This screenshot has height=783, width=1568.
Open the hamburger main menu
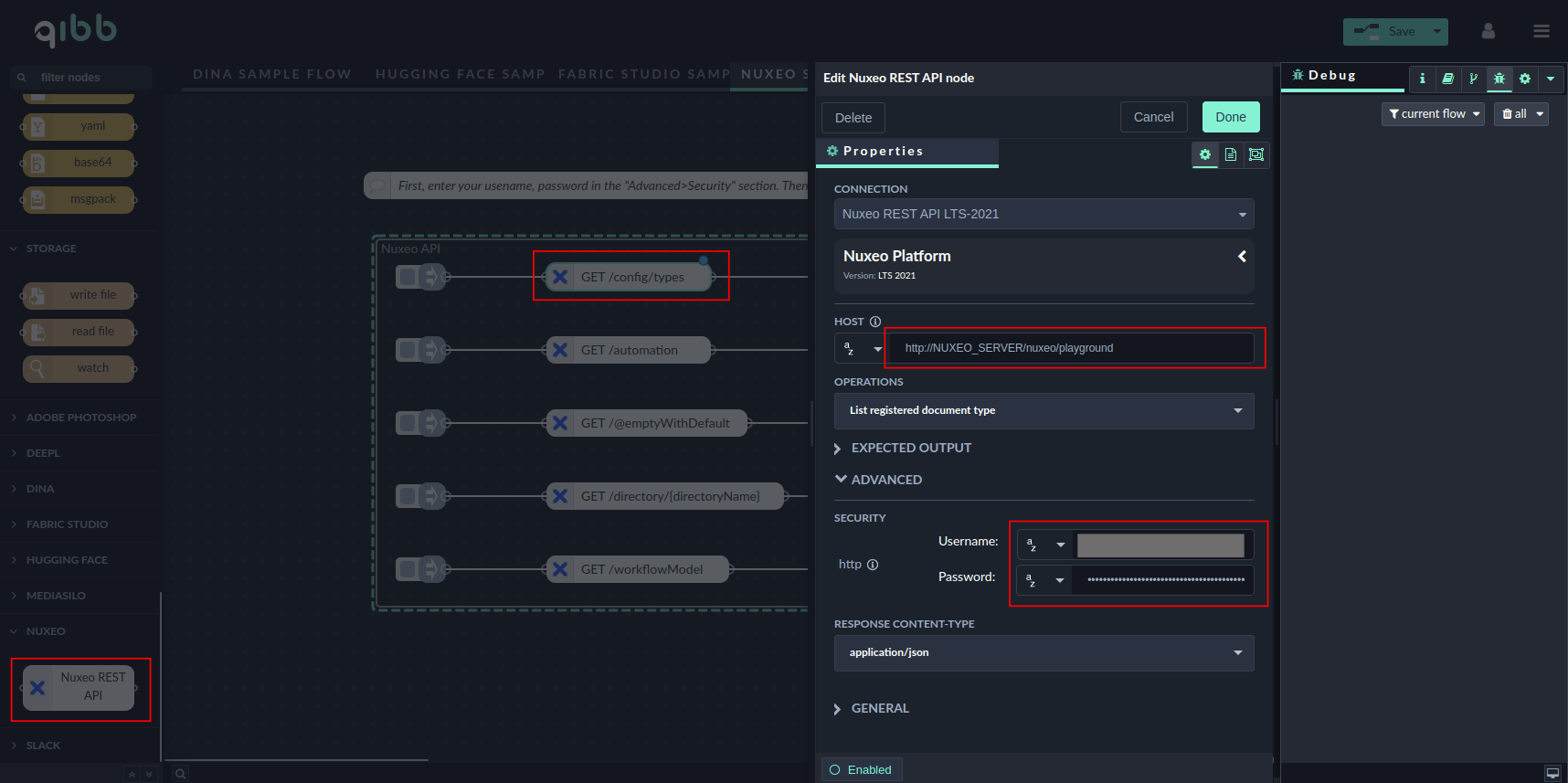pos(1541,31)
